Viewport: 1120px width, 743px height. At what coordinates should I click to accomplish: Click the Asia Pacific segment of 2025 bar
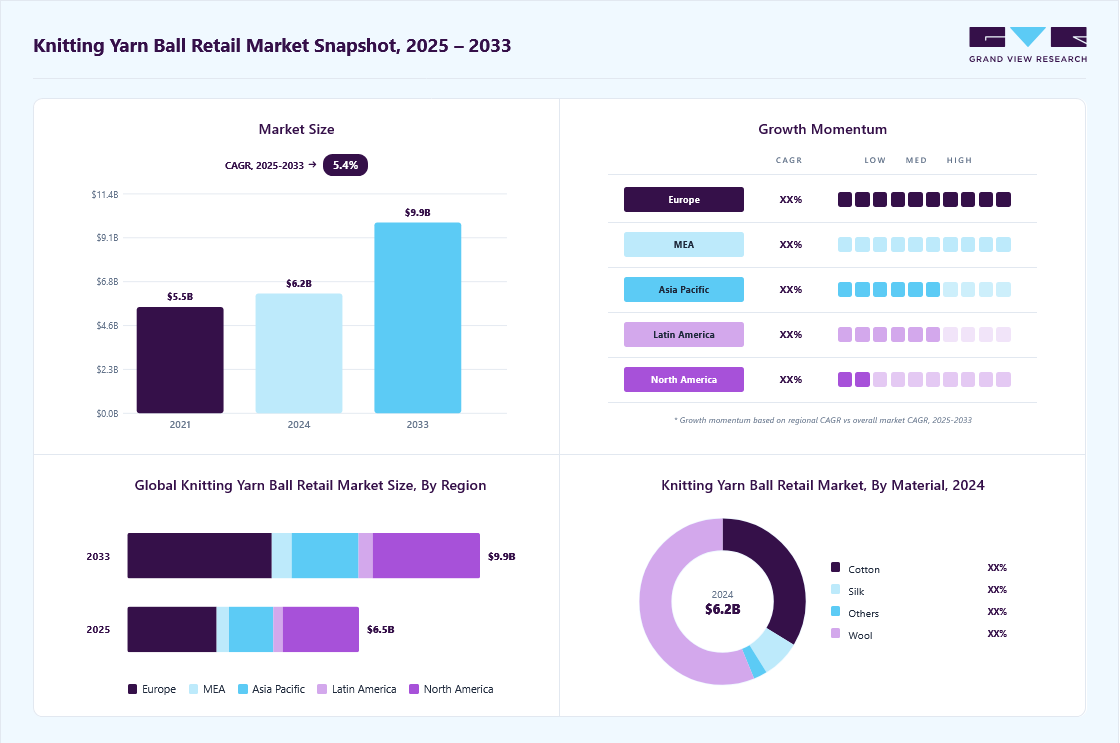[251, 629]
